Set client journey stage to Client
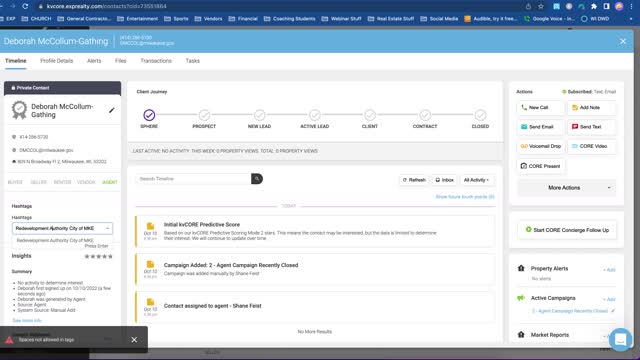Image resolution: width=640 pixels, height=360 pixels. [370, 115]
